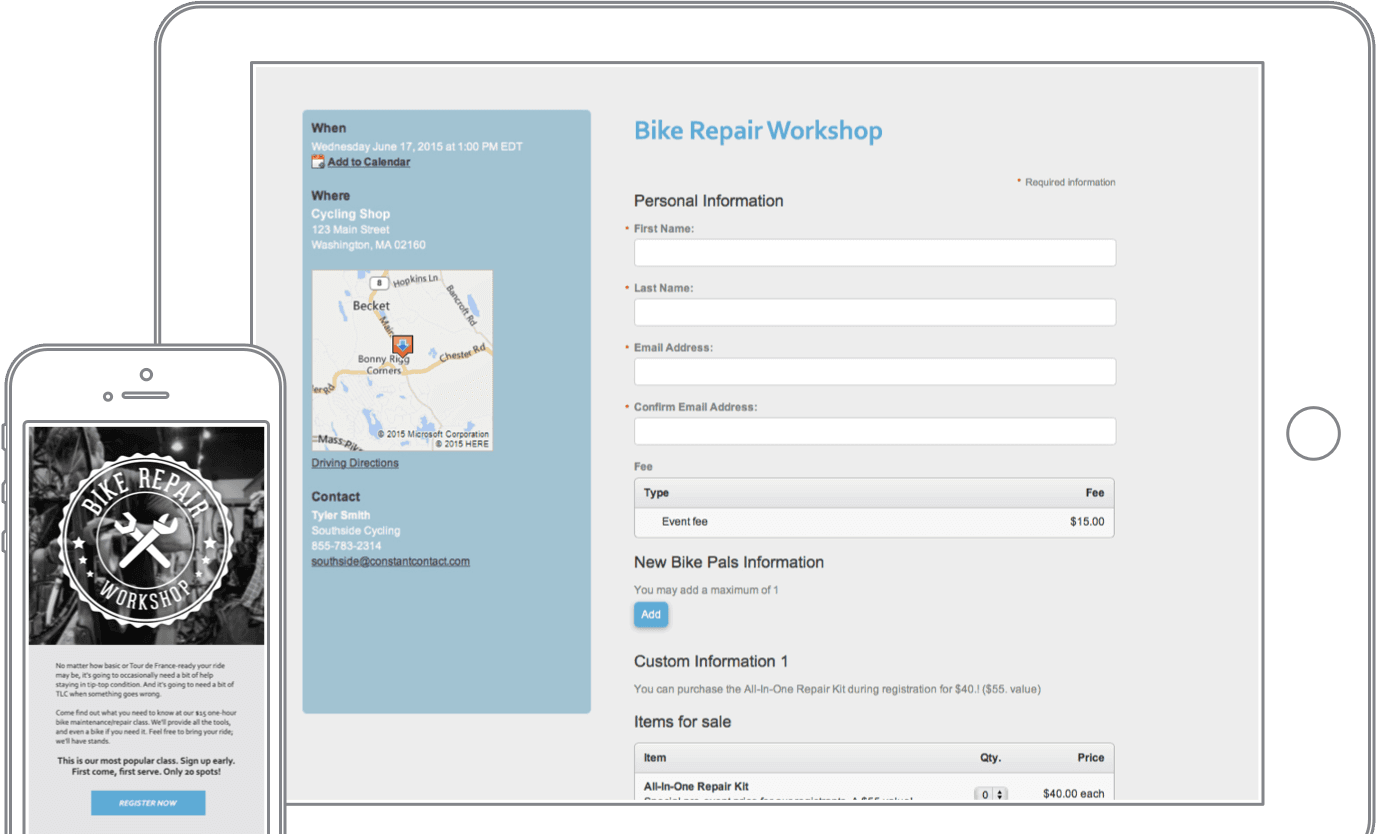This screenshot has height=834, width=1377.
Task: Tap the REGISTER NOW button on phone
Action: pyautogui.click(x=148, y=803)
